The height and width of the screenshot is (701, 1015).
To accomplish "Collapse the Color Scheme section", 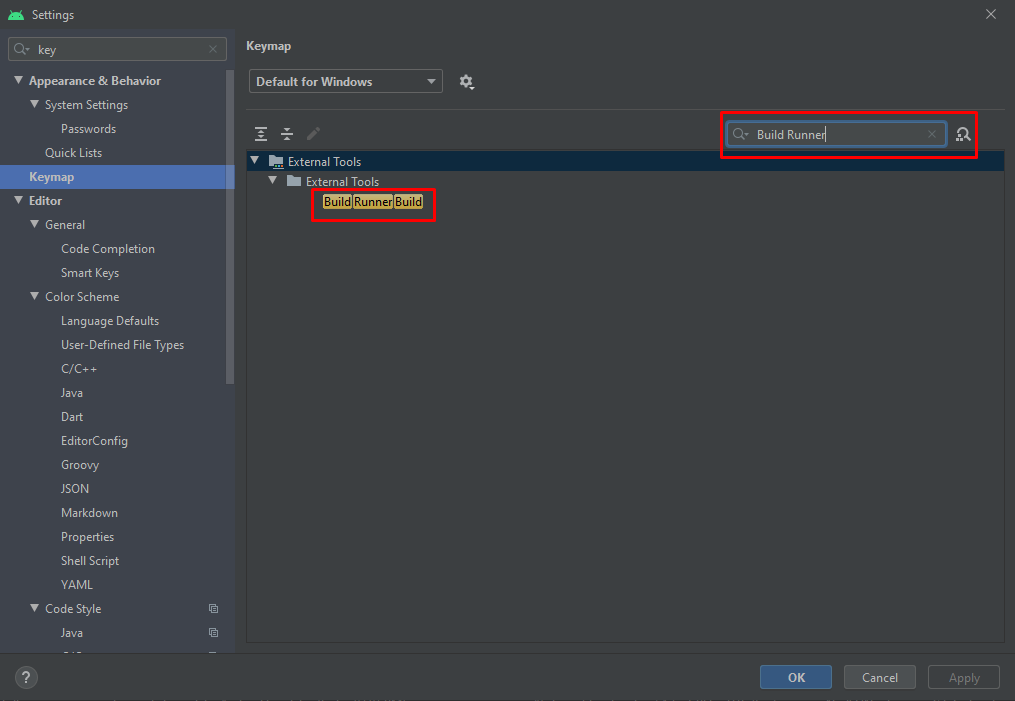I will tap(34, 296).
